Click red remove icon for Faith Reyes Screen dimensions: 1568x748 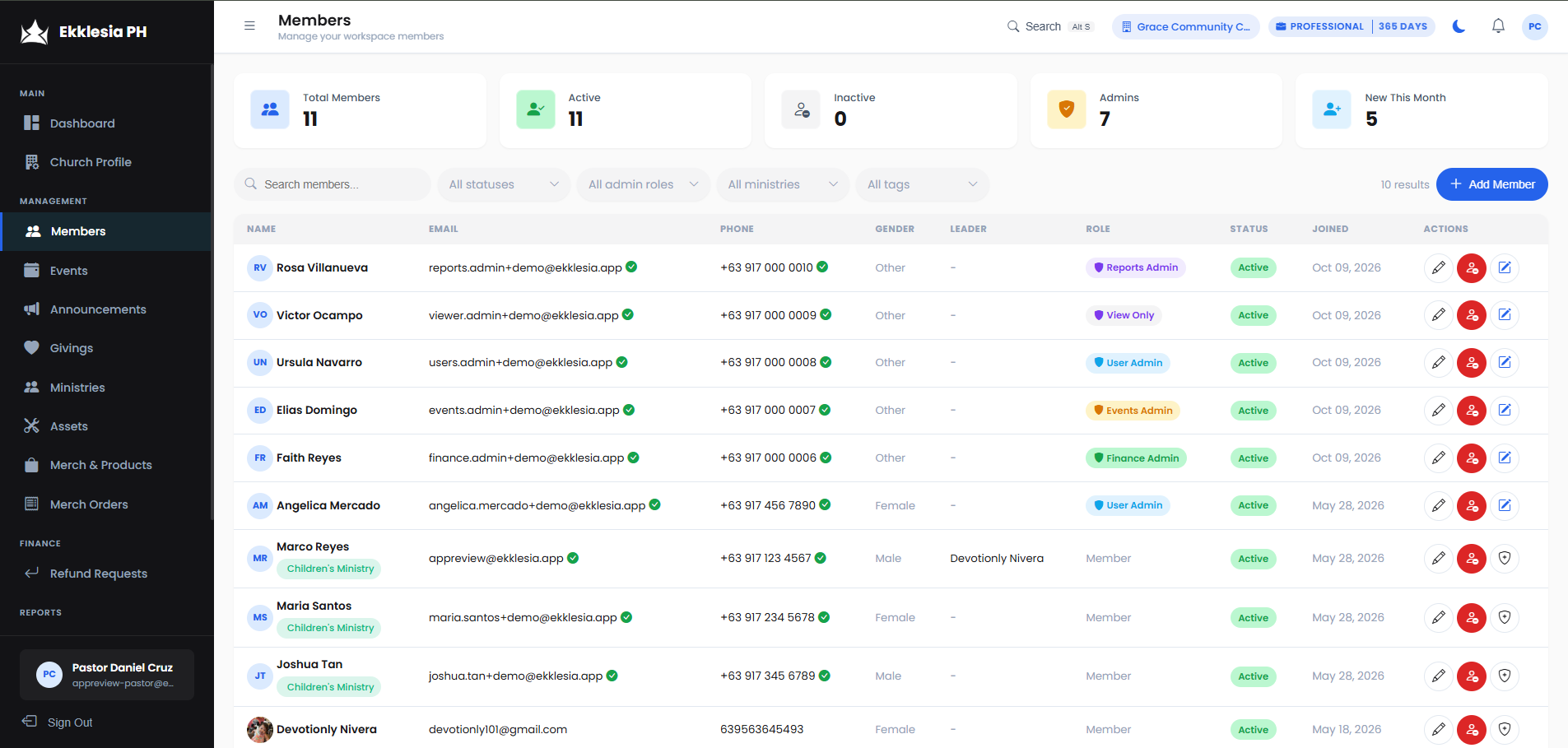tap(1472, 458)
